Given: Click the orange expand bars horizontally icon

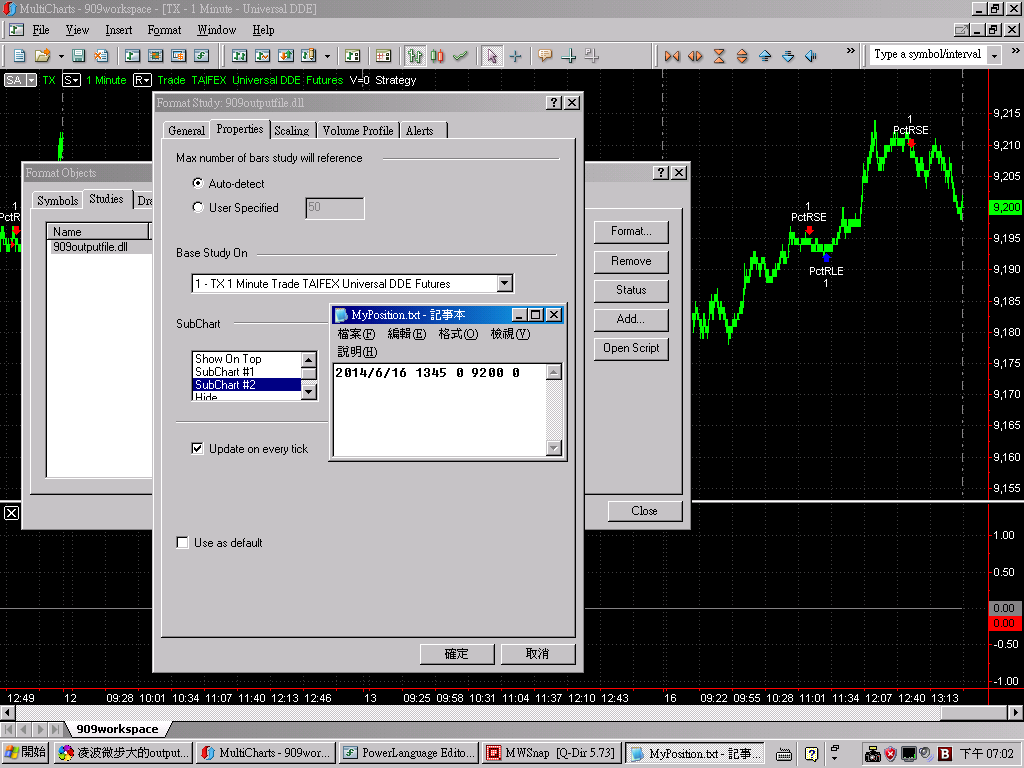Looking at the screenshot, I should (696, 56).
